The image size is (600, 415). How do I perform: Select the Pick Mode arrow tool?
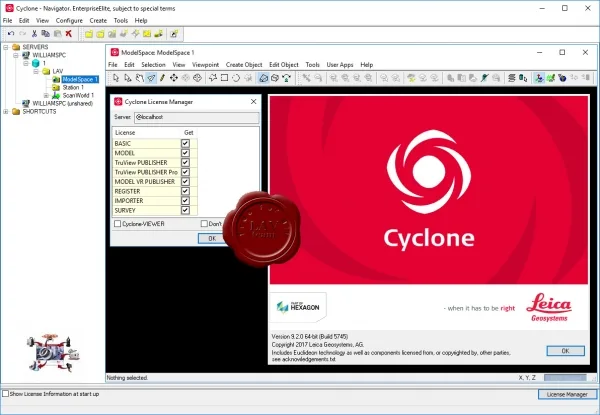pyautogui.click(x=116, y=78)
